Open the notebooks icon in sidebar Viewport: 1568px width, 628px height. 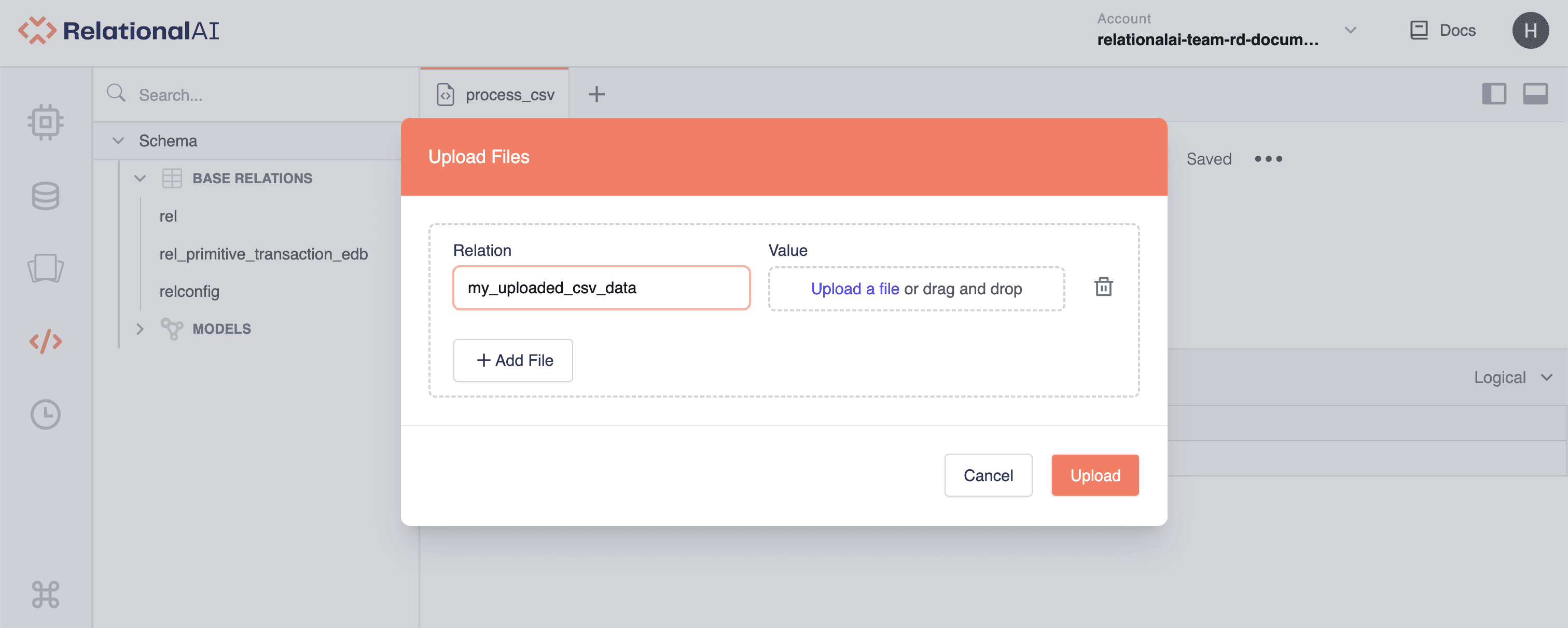point(46,268)
